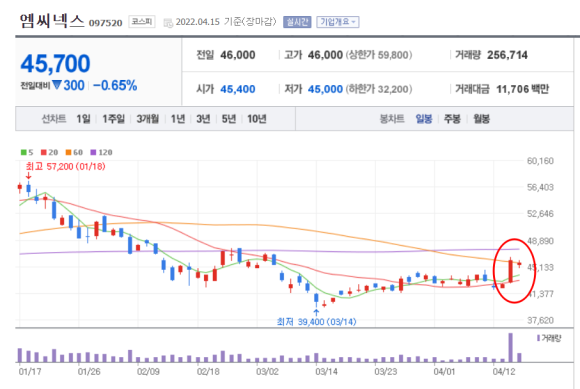This screenshot has width=580, height=389.
Task: Click the 거래대금 11,706 백만 value
Action: click(x=522, y=89)
